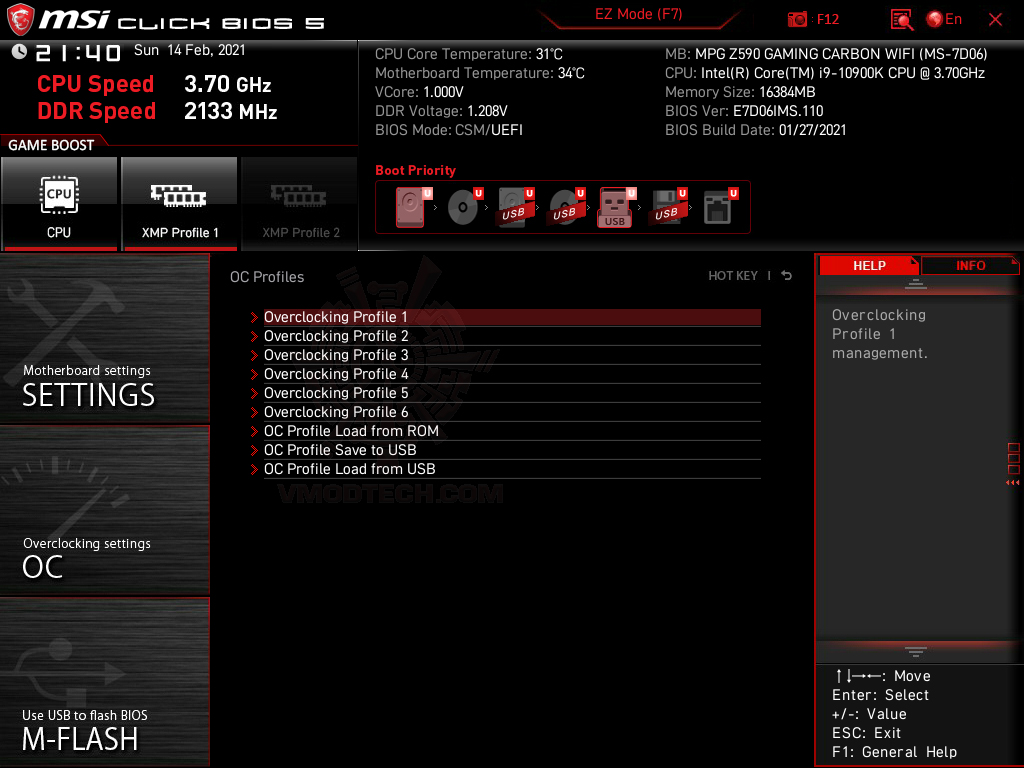Open the BIOS search tool
Viewport: 1024px width, 768px height.
click(x=901, y=19)
